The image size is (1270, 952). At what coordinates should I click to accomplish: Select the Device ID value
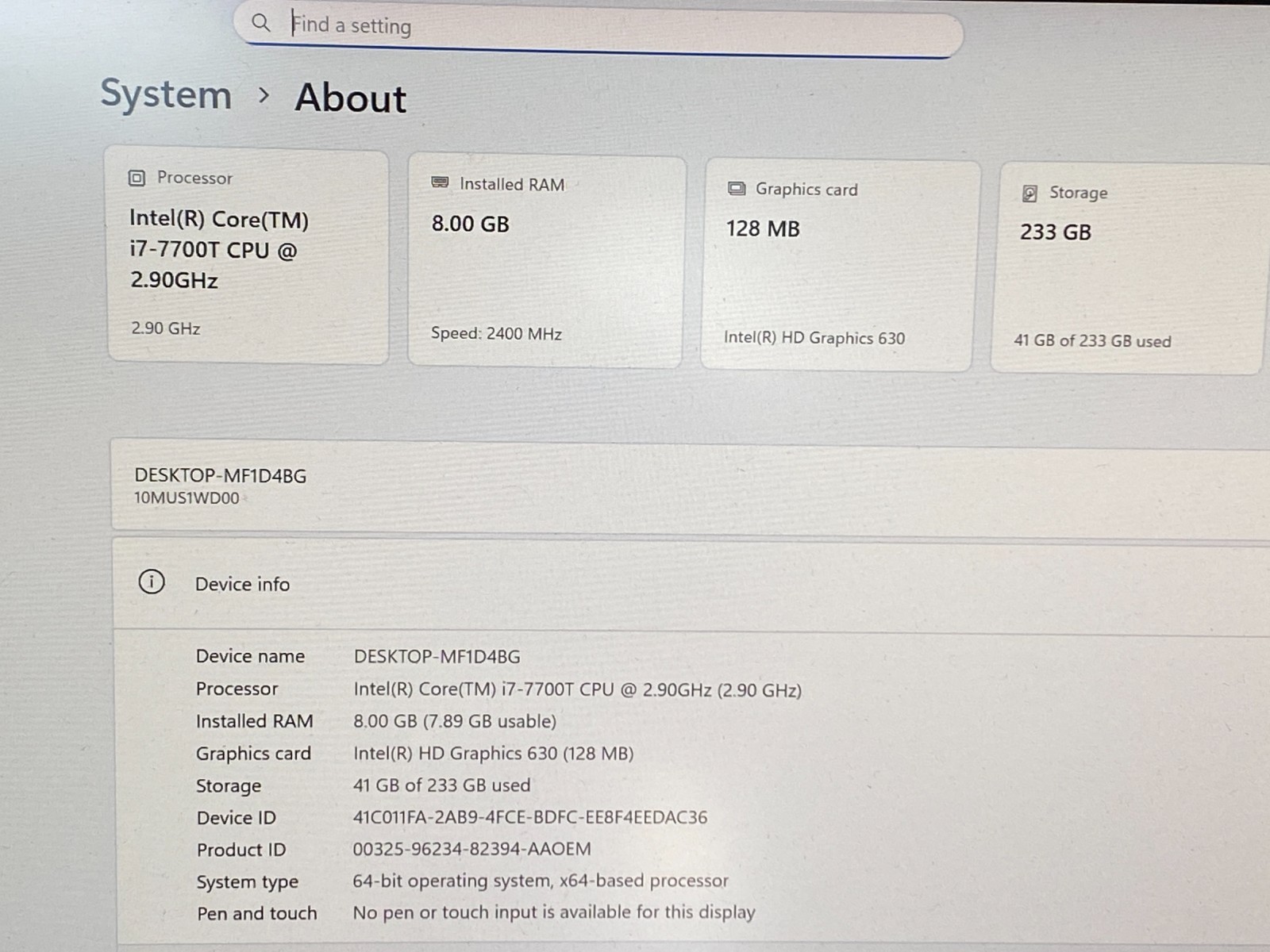click(529, 817)
